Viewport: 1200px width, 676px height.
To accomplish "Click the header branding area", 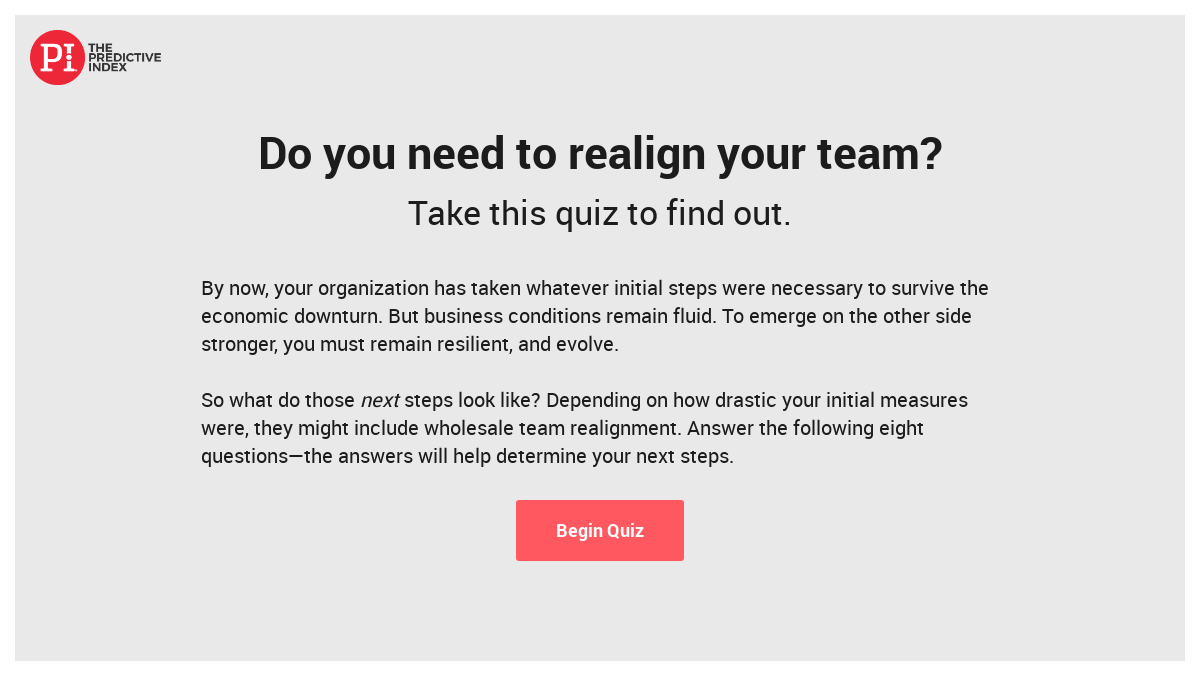I will click(95, 57).
